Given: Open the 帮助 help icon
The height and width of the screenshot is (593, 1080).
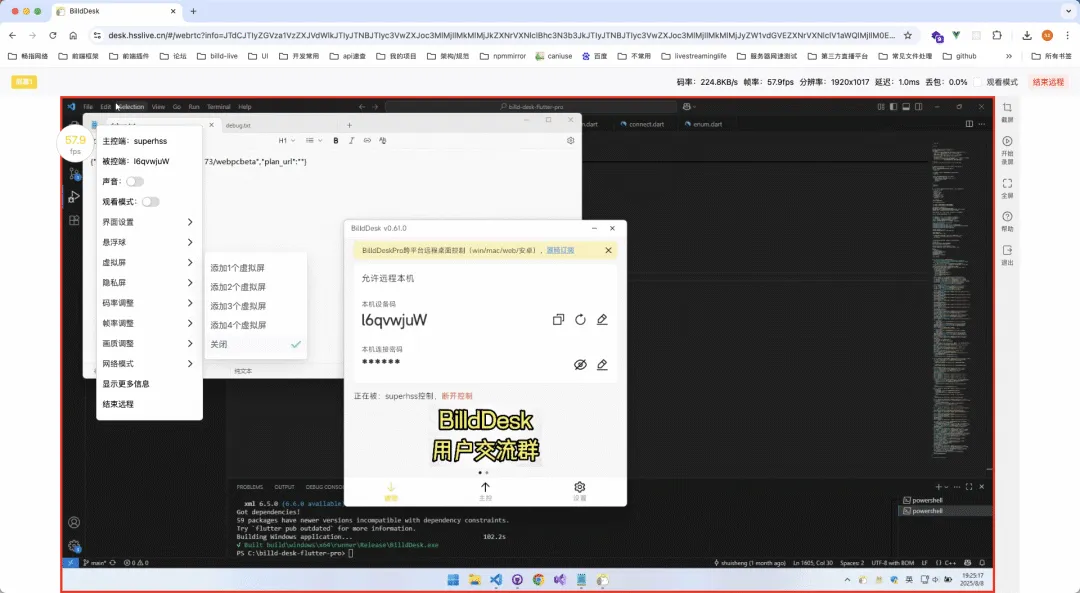Looking at the screenshot, I should [1007, 217].
